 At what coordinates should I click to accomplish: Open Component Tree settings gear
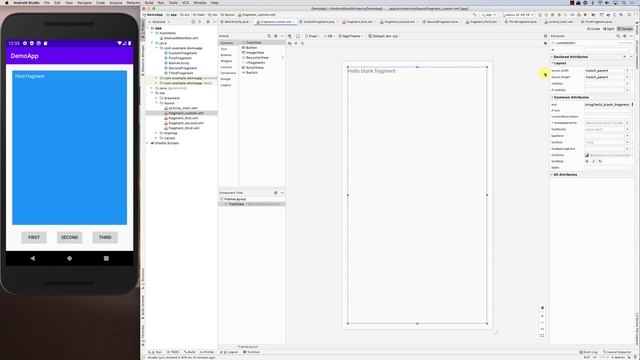click(x=276, y=193)
